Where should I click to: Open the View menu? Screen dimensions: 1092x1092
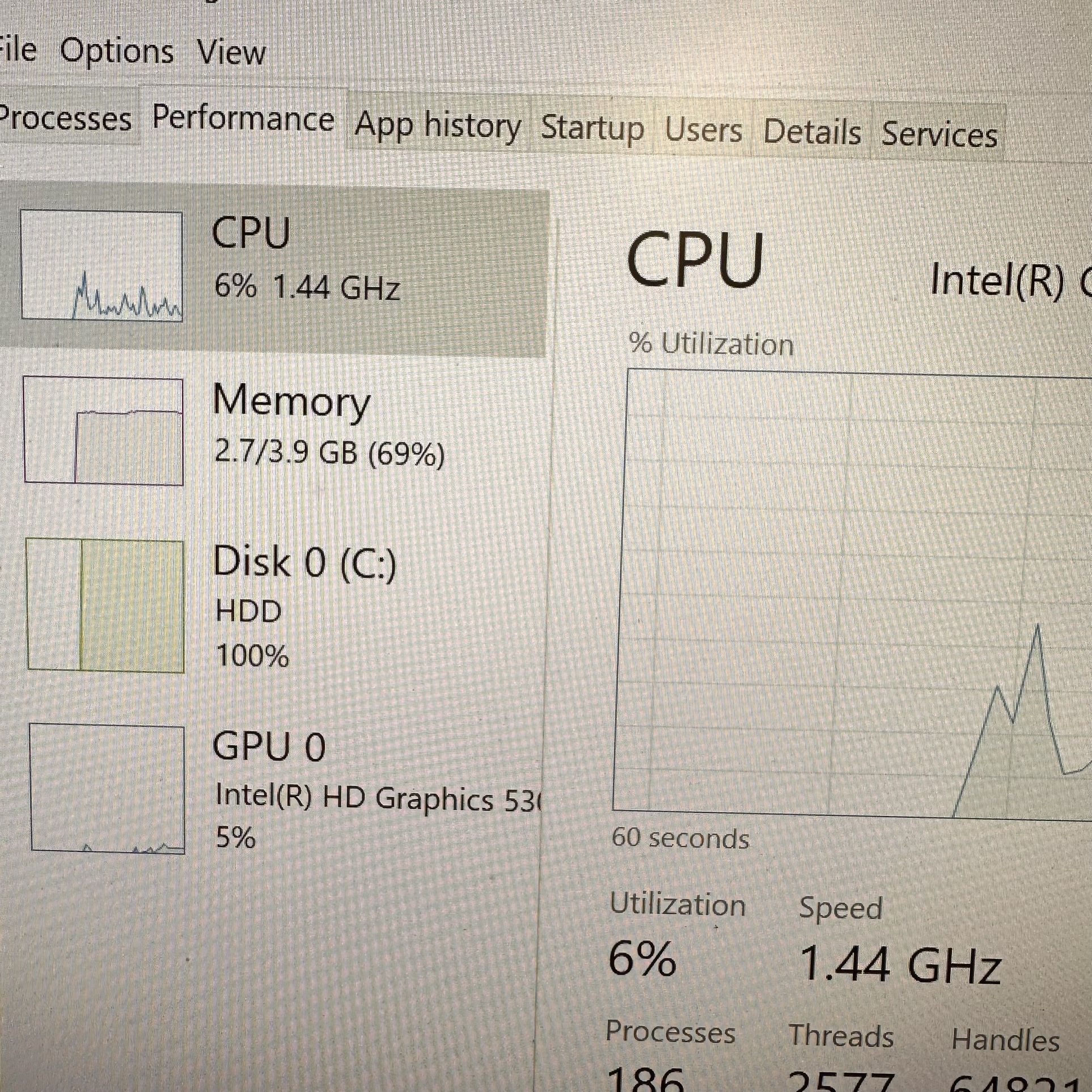pos(231,53)
